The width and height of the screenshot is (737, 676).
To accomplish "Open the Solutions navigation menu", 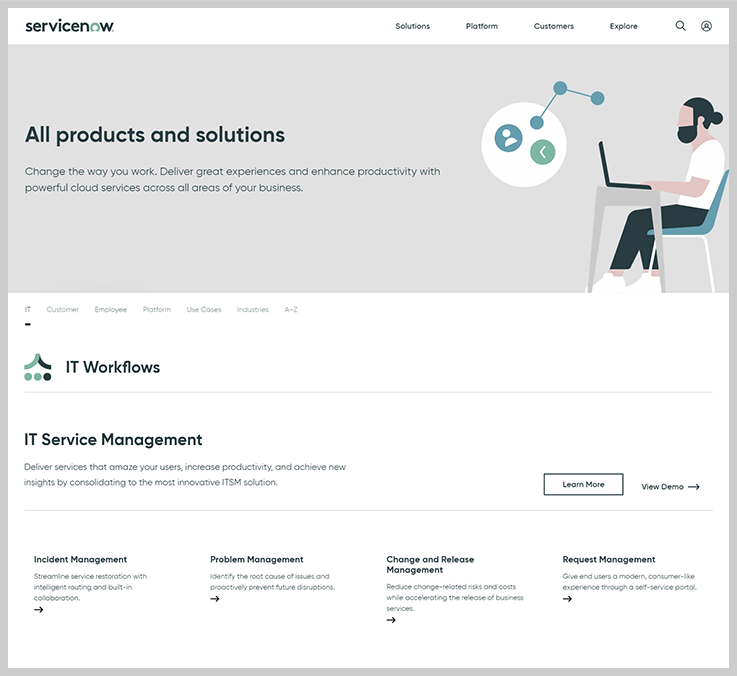I will click(413, 26).
